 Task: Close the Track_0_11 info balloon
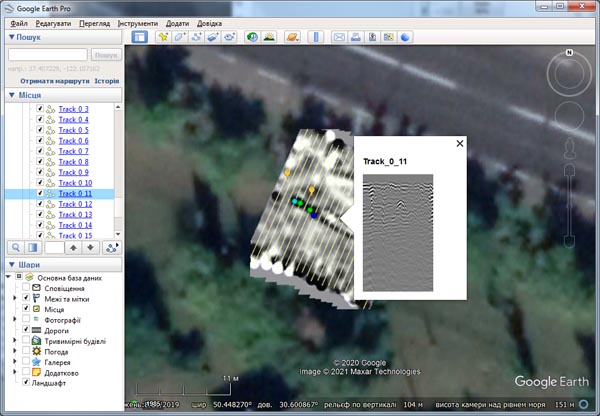pos(460,143)
